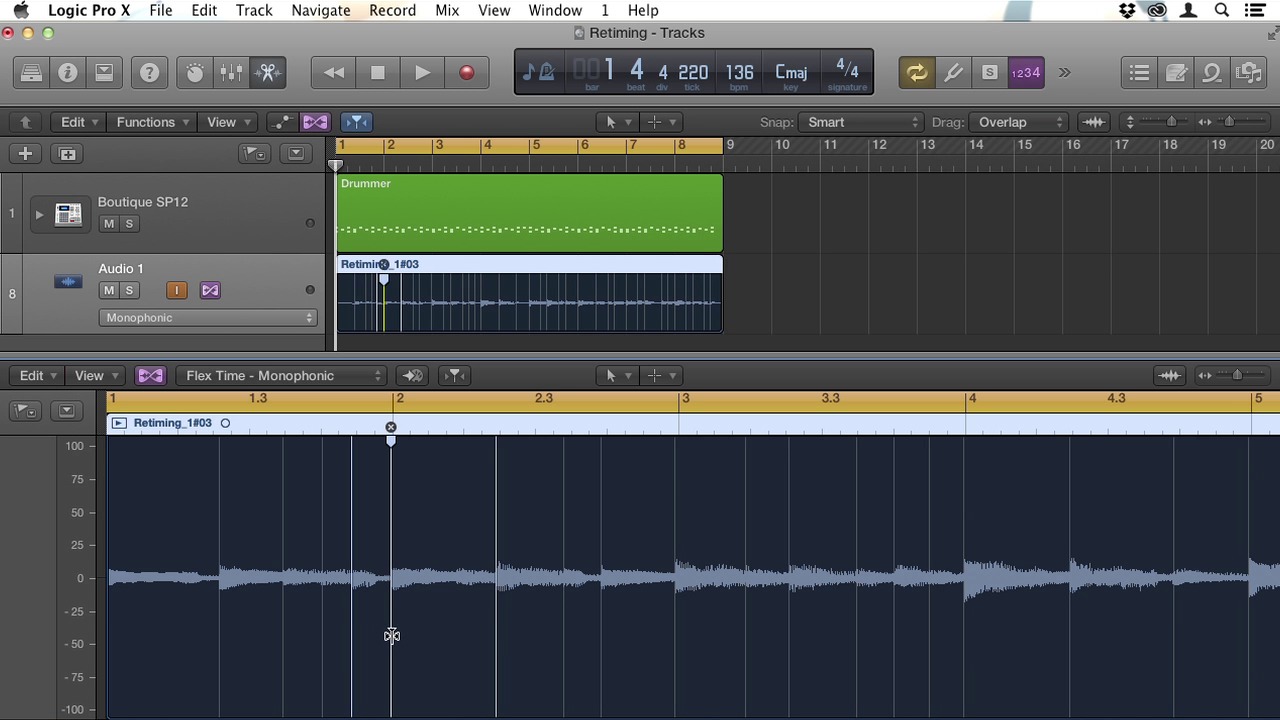Open the Flex Time - Monophonic dropdown
Screen dimensions: 1280x720
pyautogui.click(x=283, y=376)
